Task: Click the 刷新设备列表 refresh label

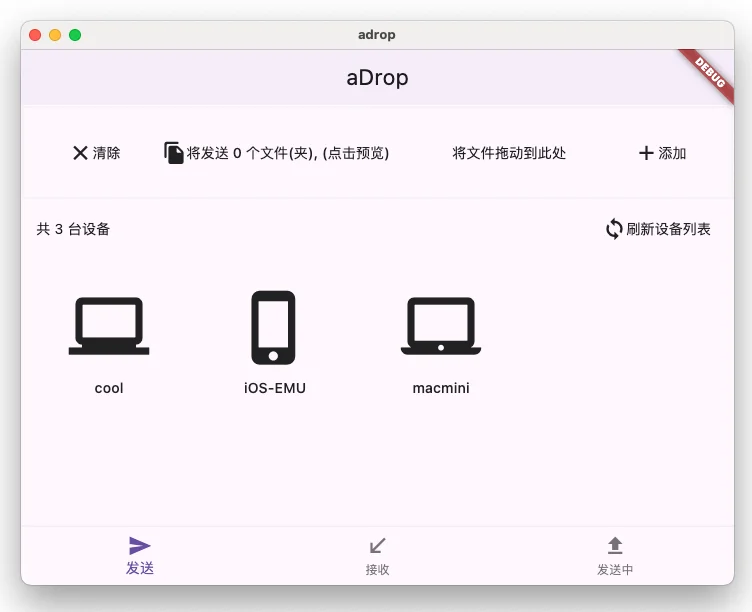Action: (x=668, y=229)
